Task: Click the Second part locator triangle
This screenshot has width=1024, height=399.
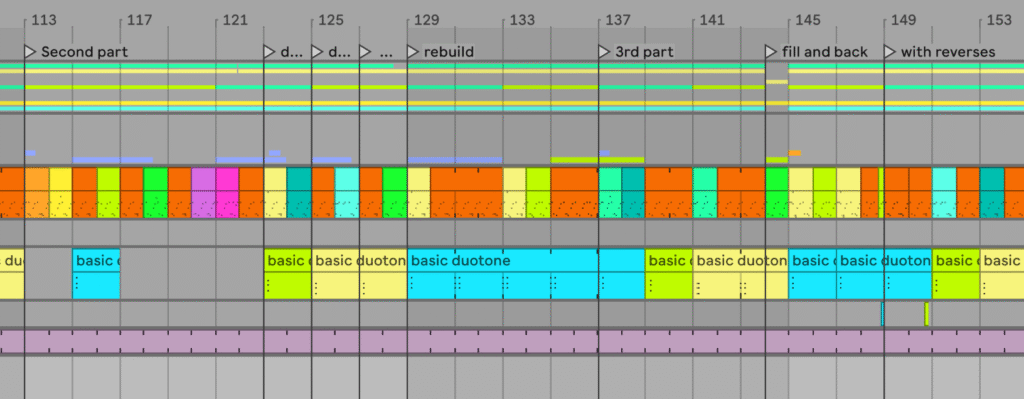Action: 30,52
